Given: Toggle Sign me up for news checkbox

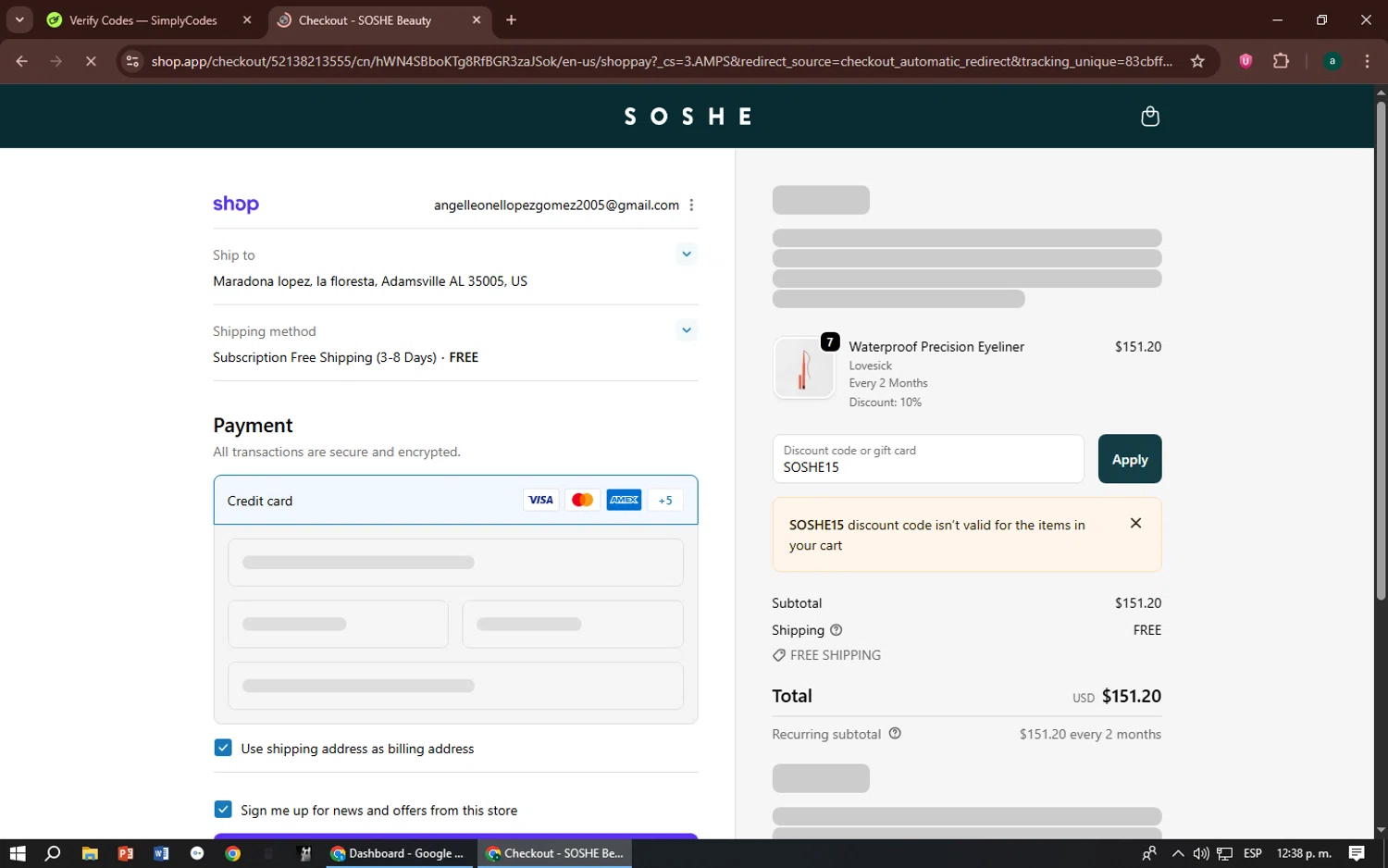Looking at the screenshot, I should [x=223, y=810].
